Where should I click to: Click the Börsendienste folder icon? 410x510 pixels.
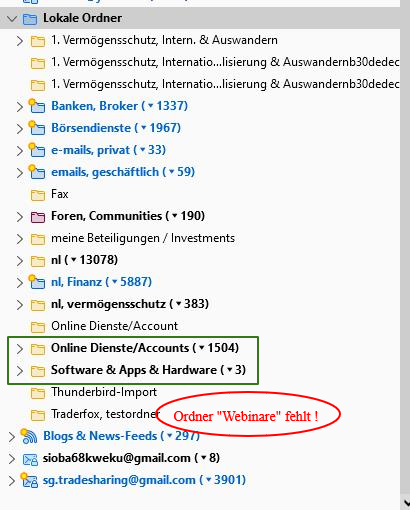(x=37, y=128)
